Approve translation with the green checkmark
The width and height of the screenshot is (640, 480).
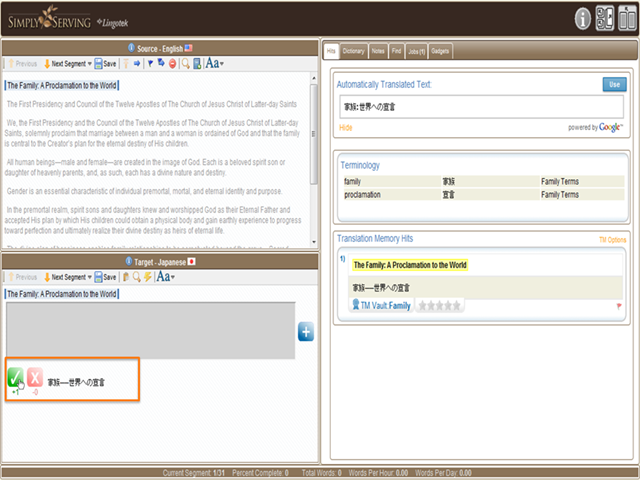click(x=16, y=378)
